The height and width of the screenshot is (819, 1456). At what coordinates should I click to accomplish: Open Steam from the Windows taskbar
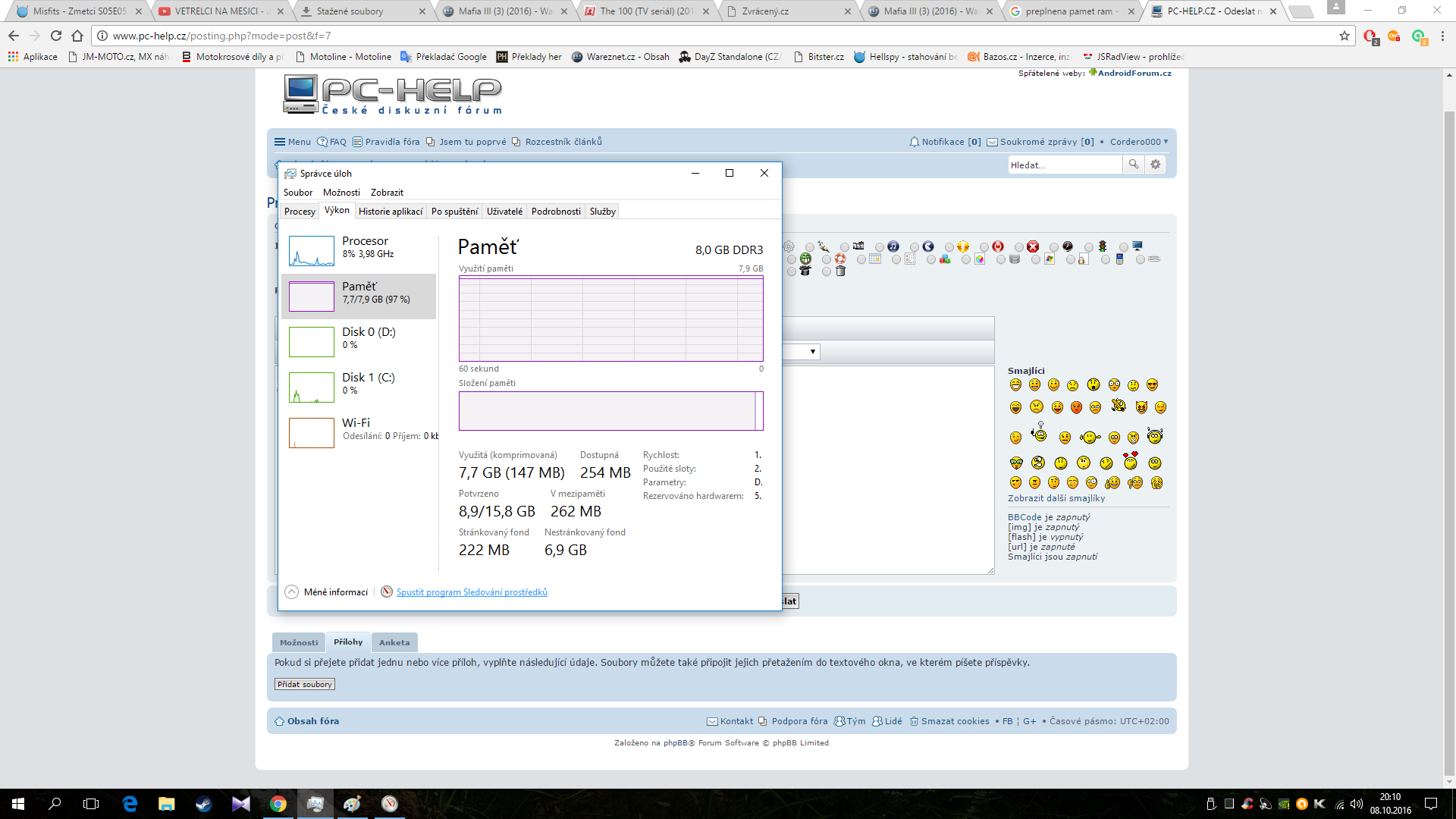(x=204, y=804)
